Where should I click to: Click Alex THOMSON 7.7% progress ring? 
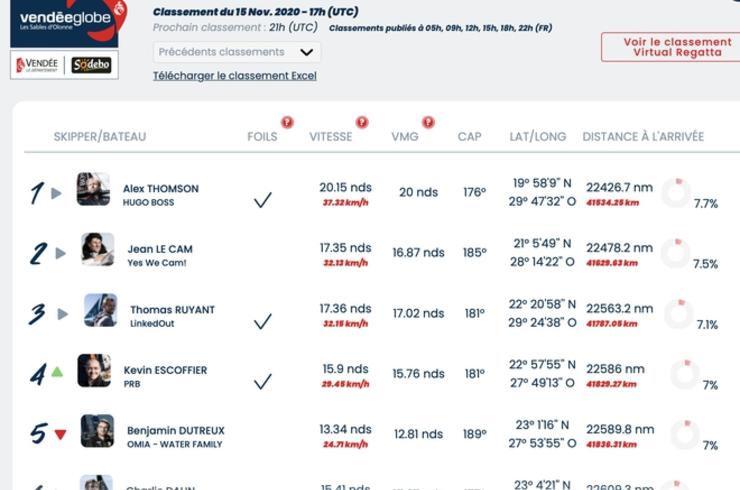tap(676, 193)
